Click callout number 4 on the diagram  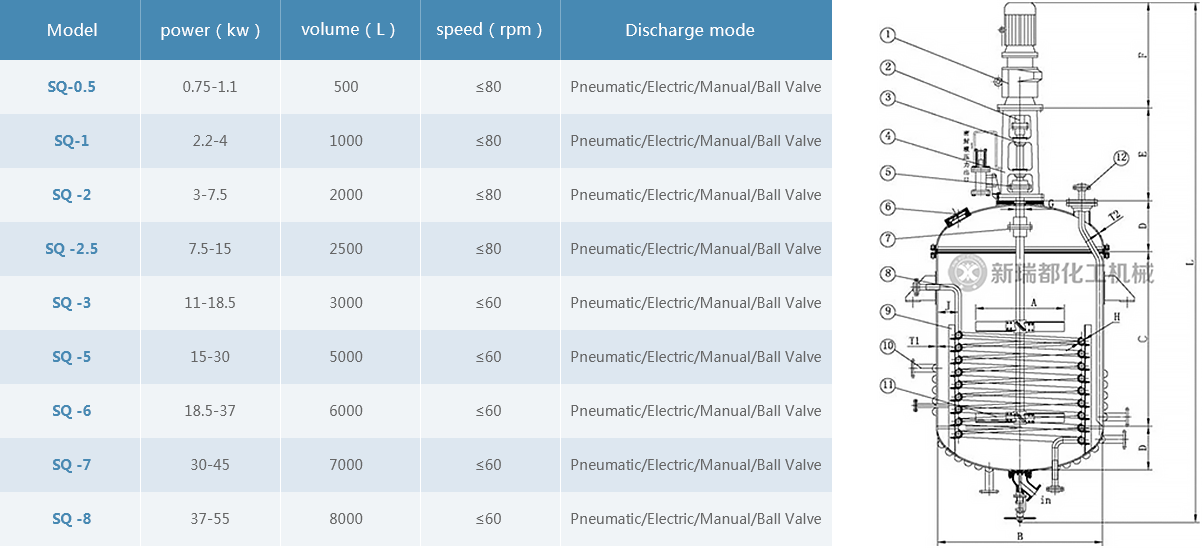coord(888,137)
